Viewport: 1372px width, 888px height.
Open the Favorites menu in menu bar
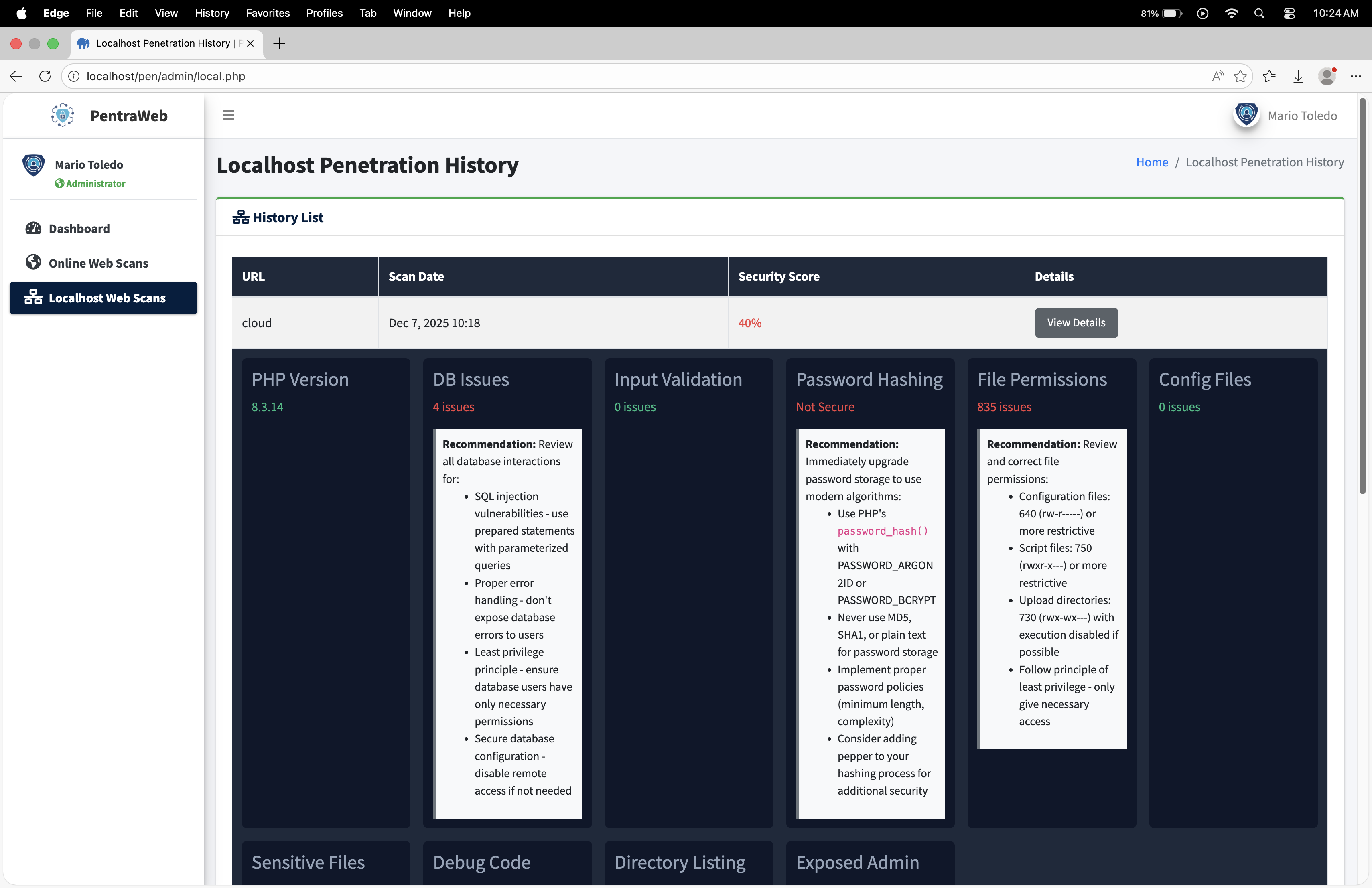click(x=268, y=13)
